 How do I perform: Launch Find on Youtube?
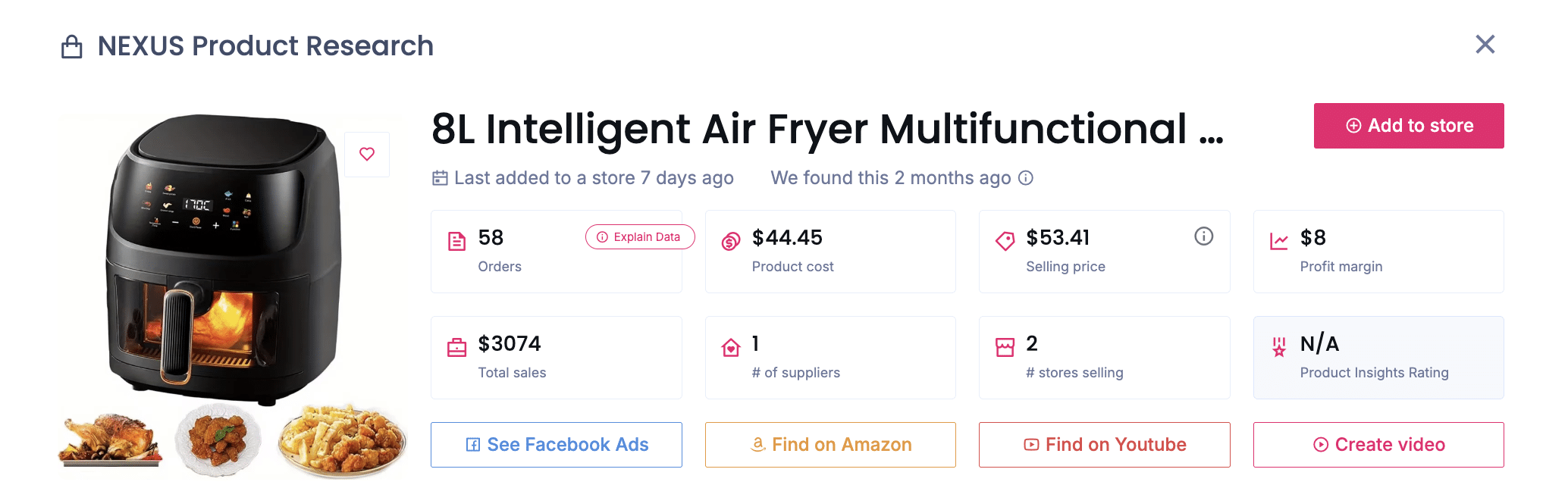(x=1104, y=445)
